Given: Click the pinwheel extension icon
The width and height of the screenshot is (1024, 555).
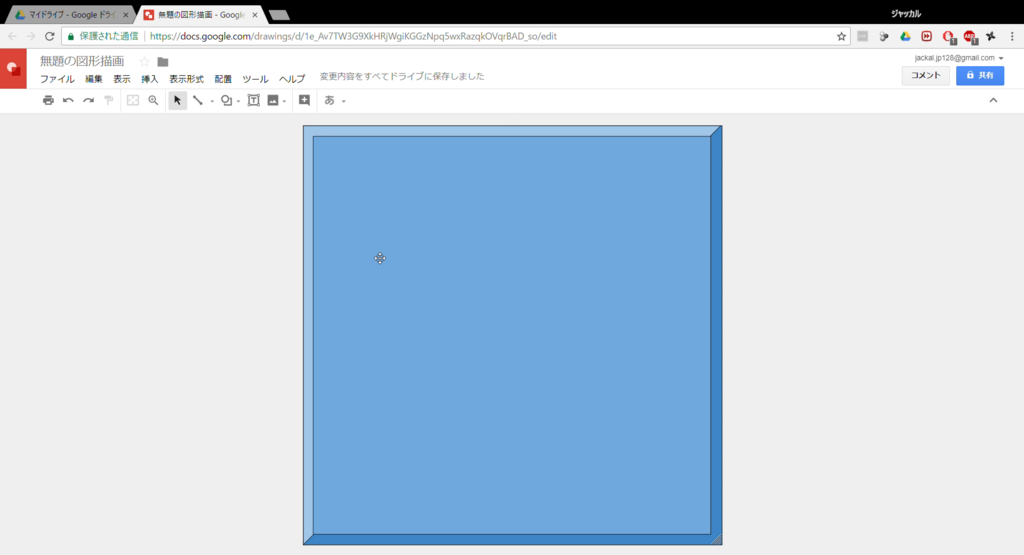Looking at the screenshot, I should point(991,37).
